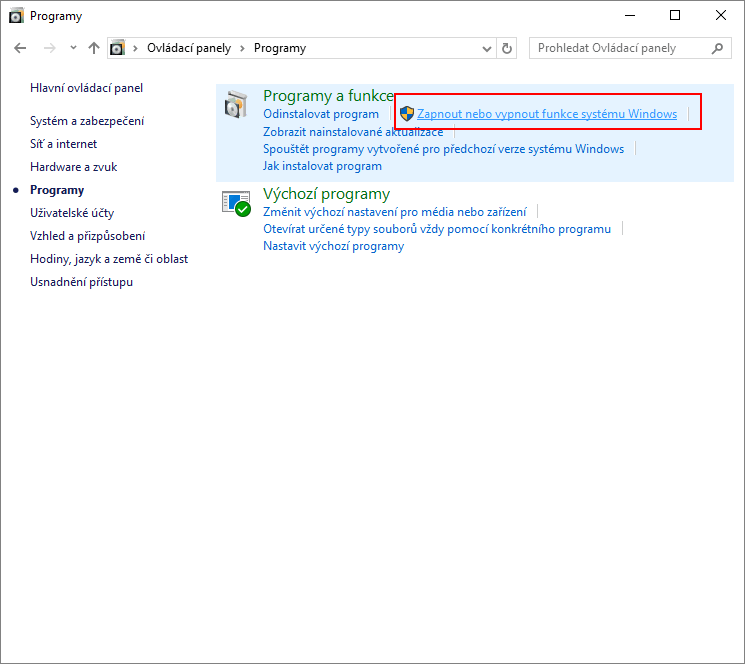Open Hodiny, jazyk a země či oblast
This screenshot has height=664, width=745.
point(109,259)
